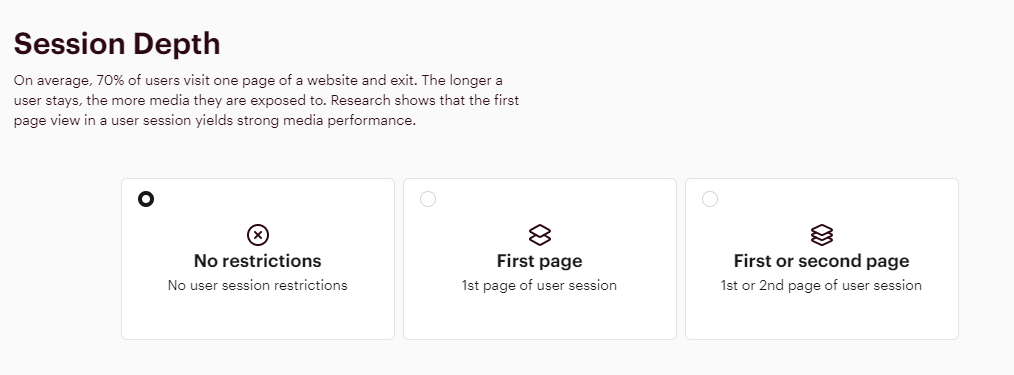Click empty area below No user session restrictions
1014x375 pixels.
[257, 316]
